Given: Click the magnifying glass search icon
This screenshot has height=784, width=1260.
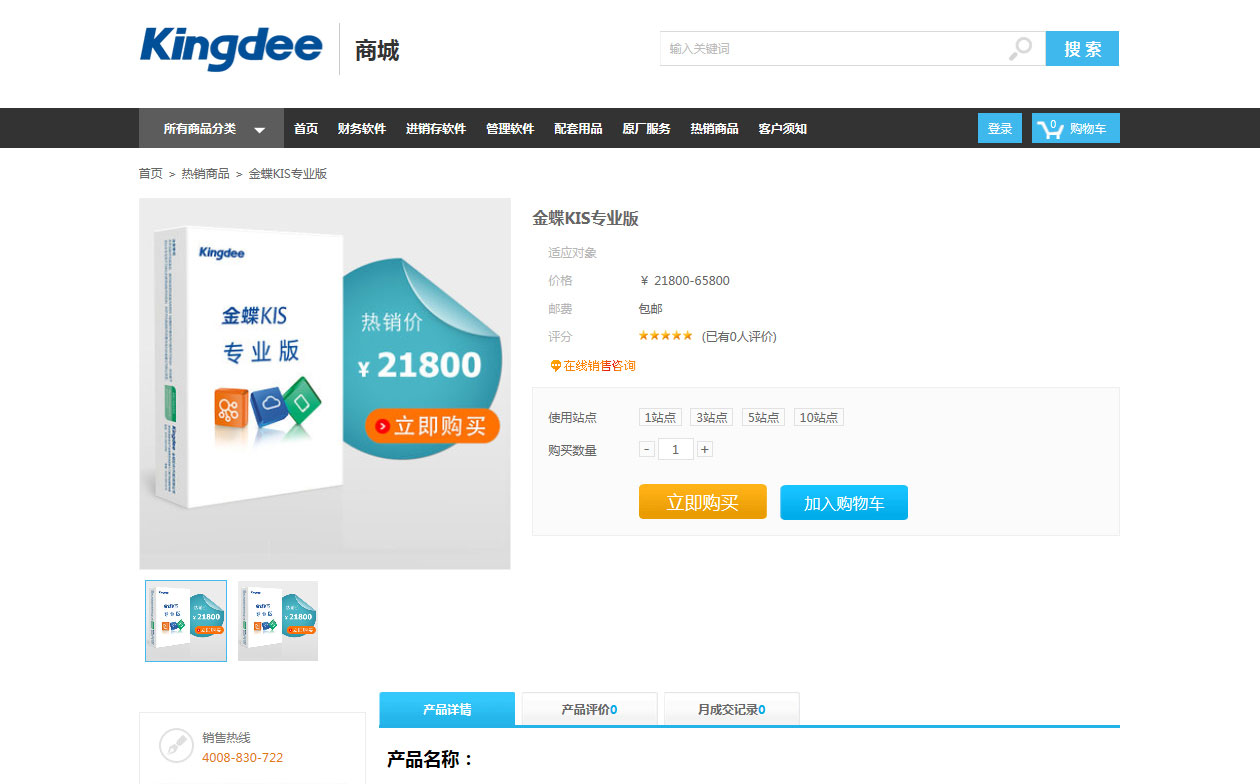Looking at the screenshot, I should [1020, 48].
